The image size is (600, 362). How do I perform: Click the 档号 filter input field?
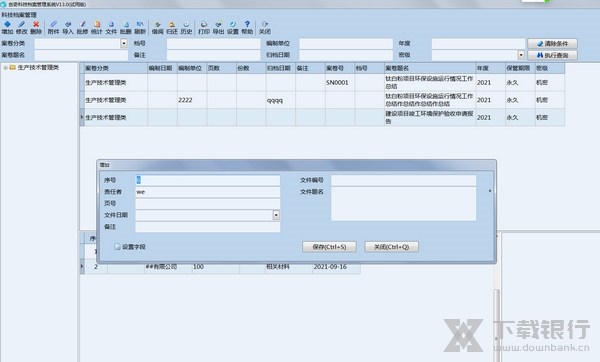[214, 44]
